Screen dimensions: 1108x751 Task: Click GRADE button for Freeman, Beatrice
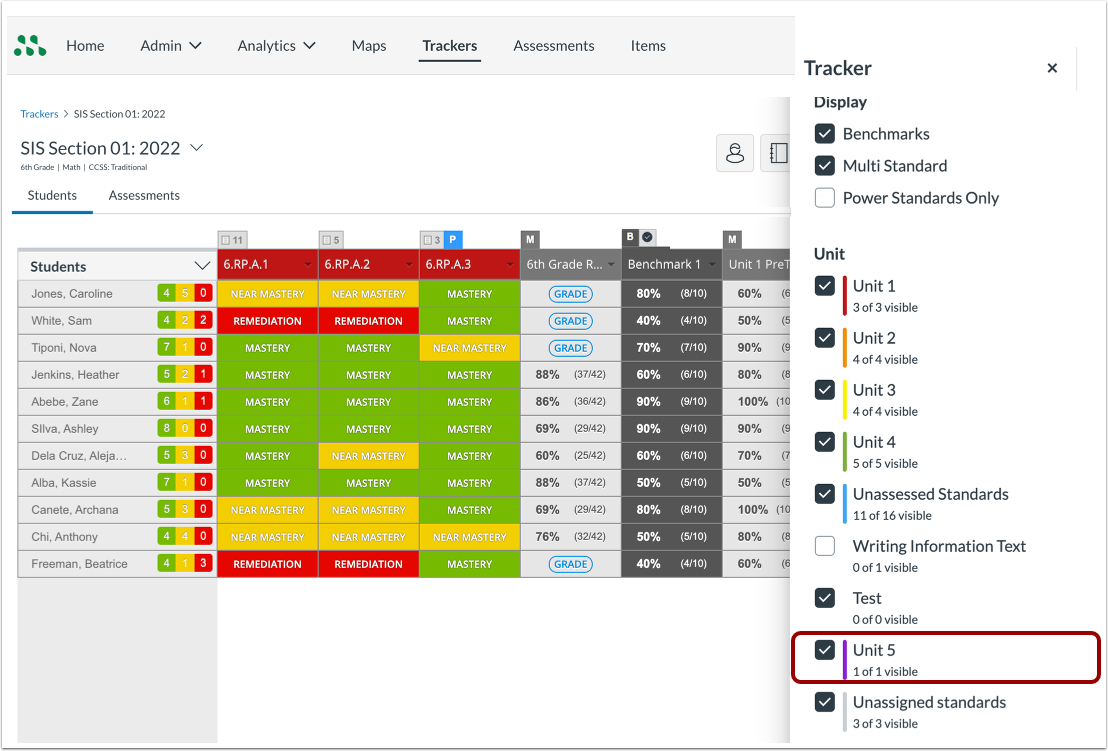pos(570,564)
